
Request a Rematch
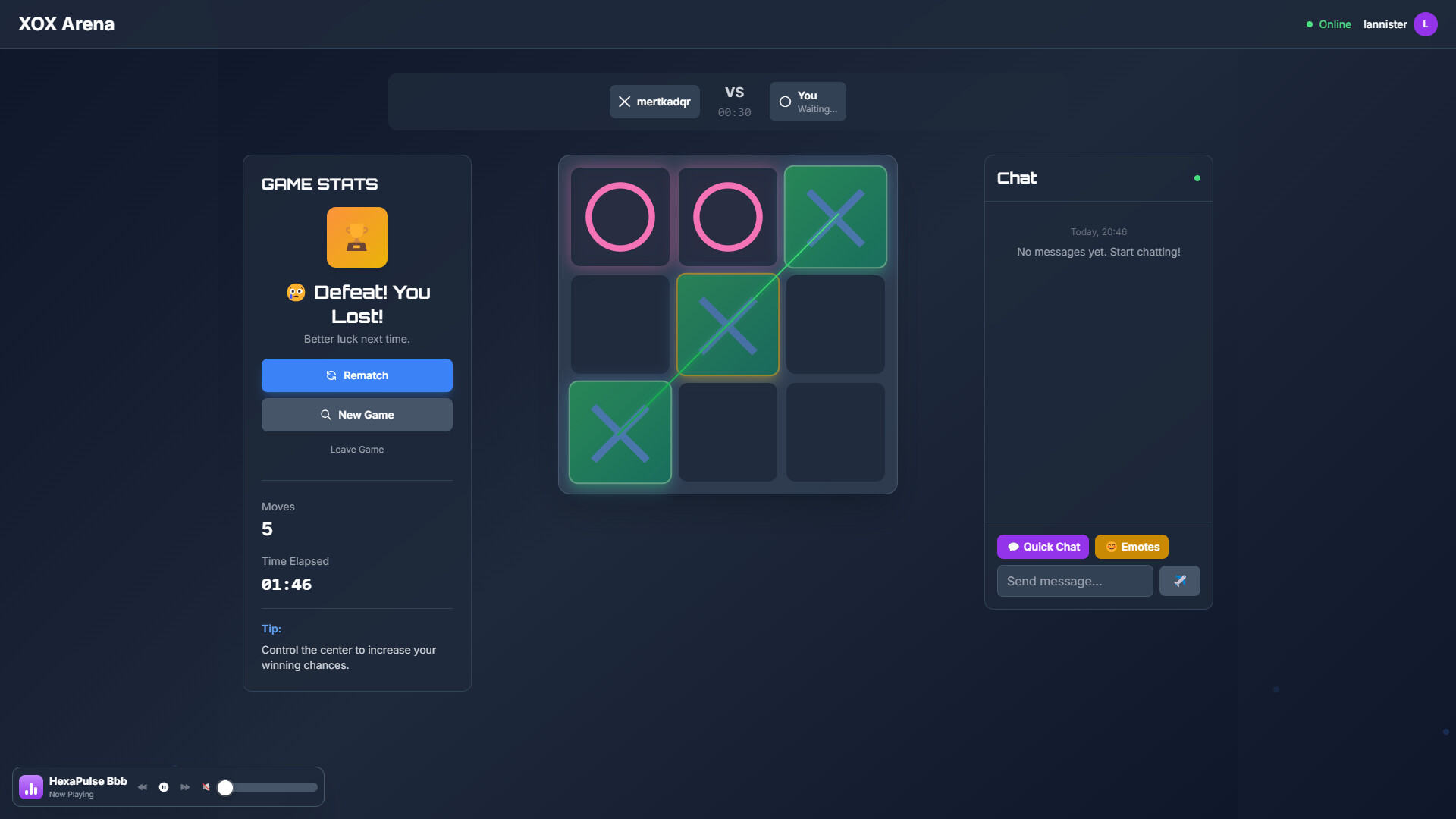[x=356, y=375]
